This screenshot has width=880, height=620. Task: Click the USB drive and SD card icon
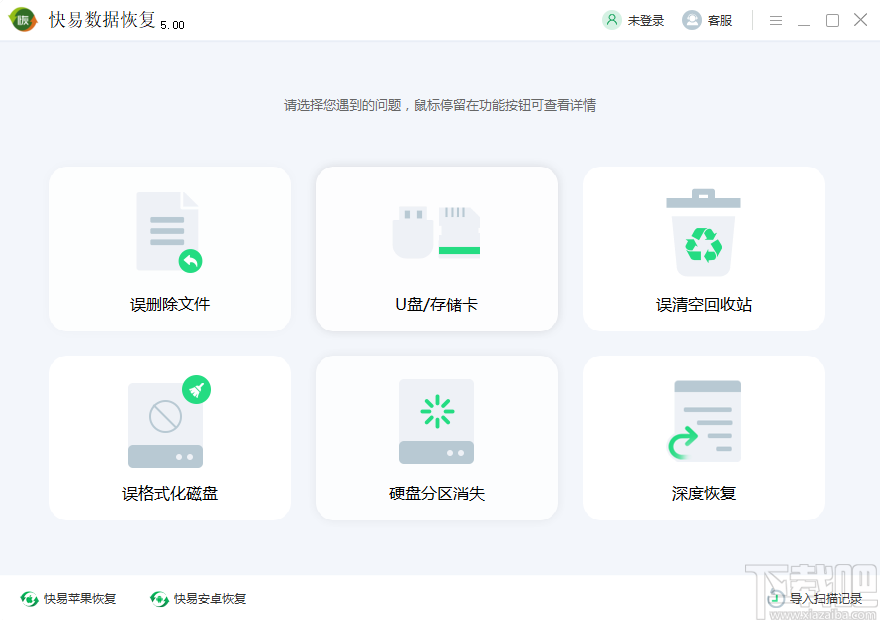pyautogui.click(x=436, y=232)
